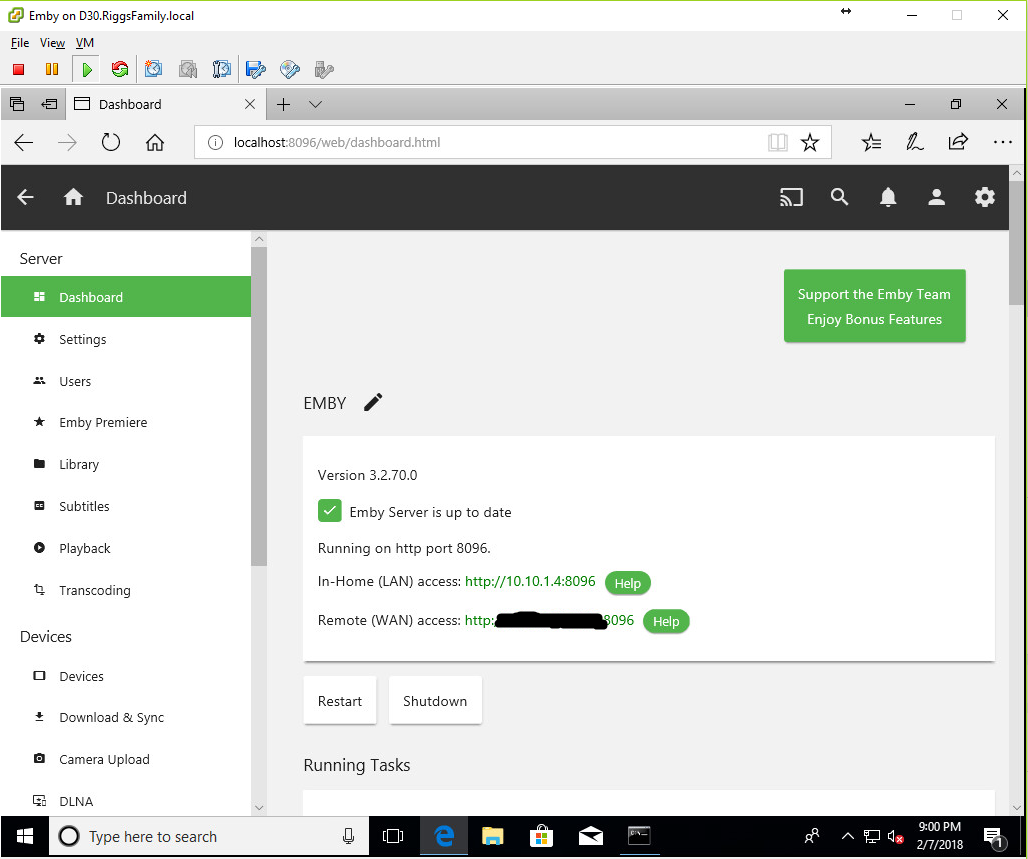Open the VM menu

point(85,43)
